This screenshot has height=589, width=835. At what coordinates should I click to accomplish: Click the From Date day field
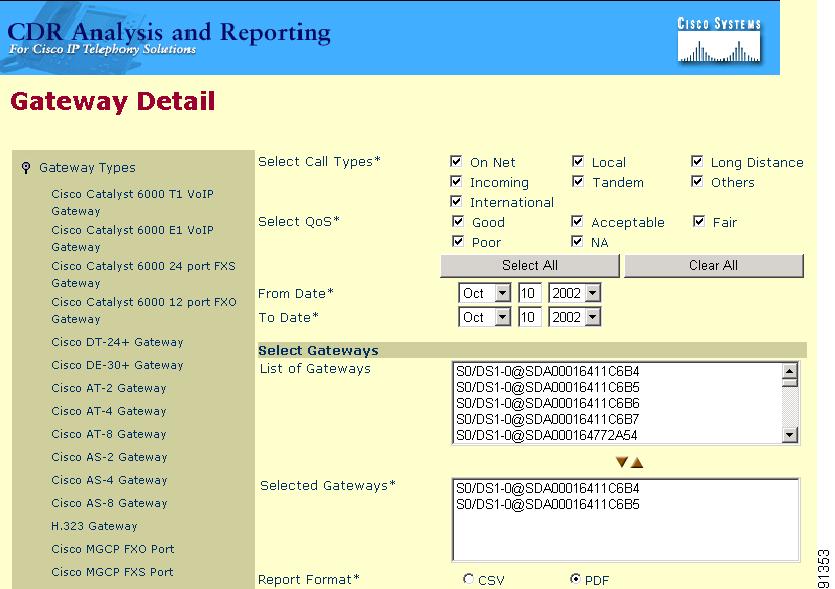[529, 293]
